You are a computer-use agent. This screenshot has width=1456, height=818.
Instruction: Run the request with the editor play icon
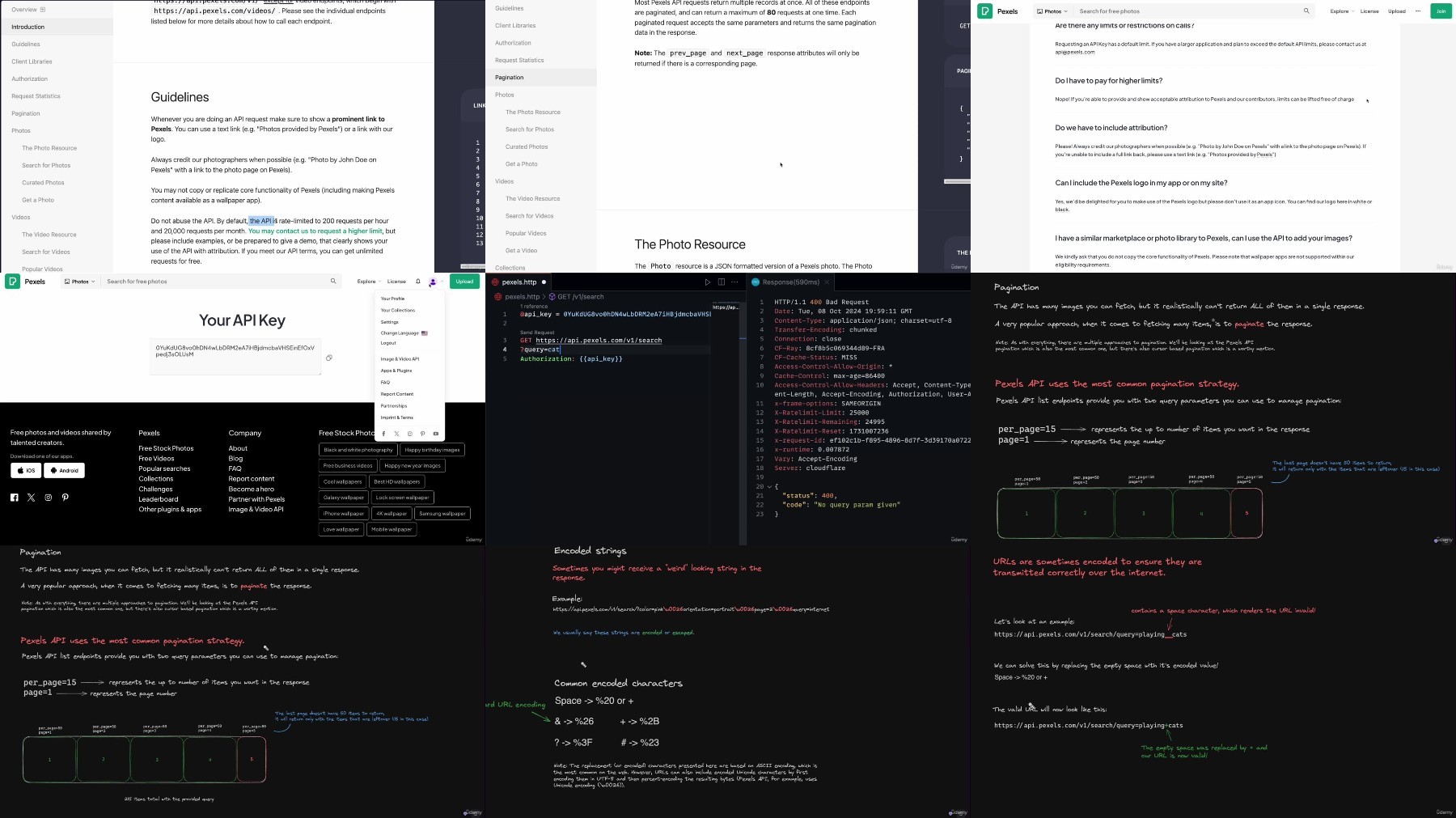(x=708, y=282)
